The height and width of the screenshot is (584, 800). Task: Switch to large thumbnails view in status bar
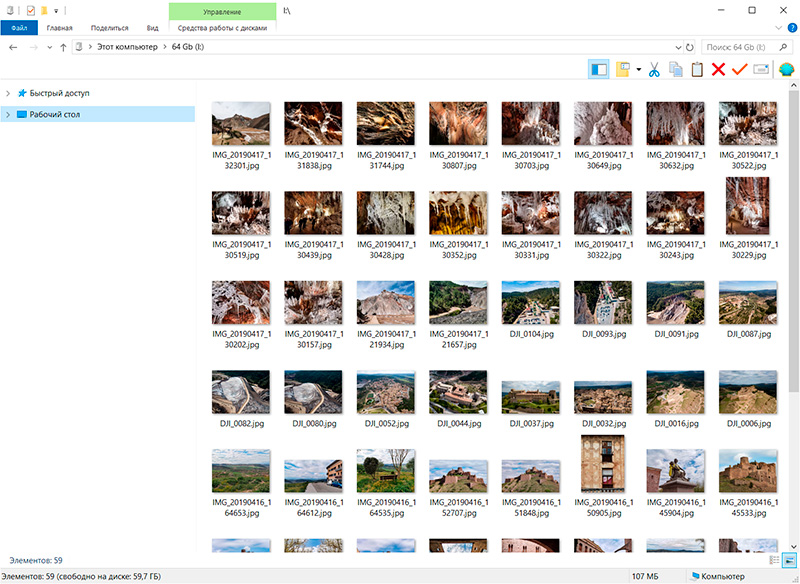pyautogui.click(x=789, y=561)
